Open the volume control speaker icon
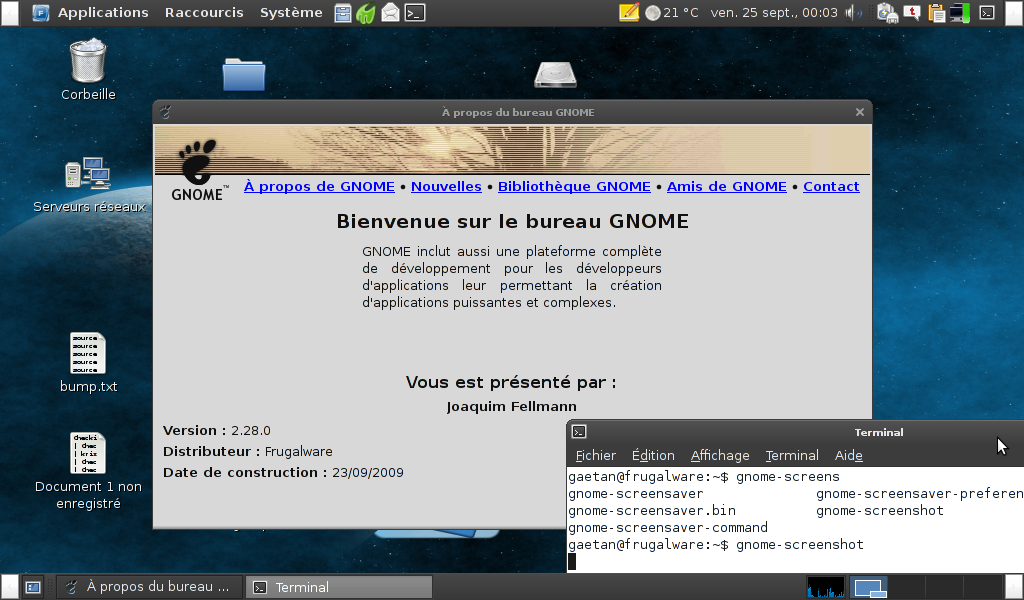This screenshot has height=600, width=1024. click(852, 12)
